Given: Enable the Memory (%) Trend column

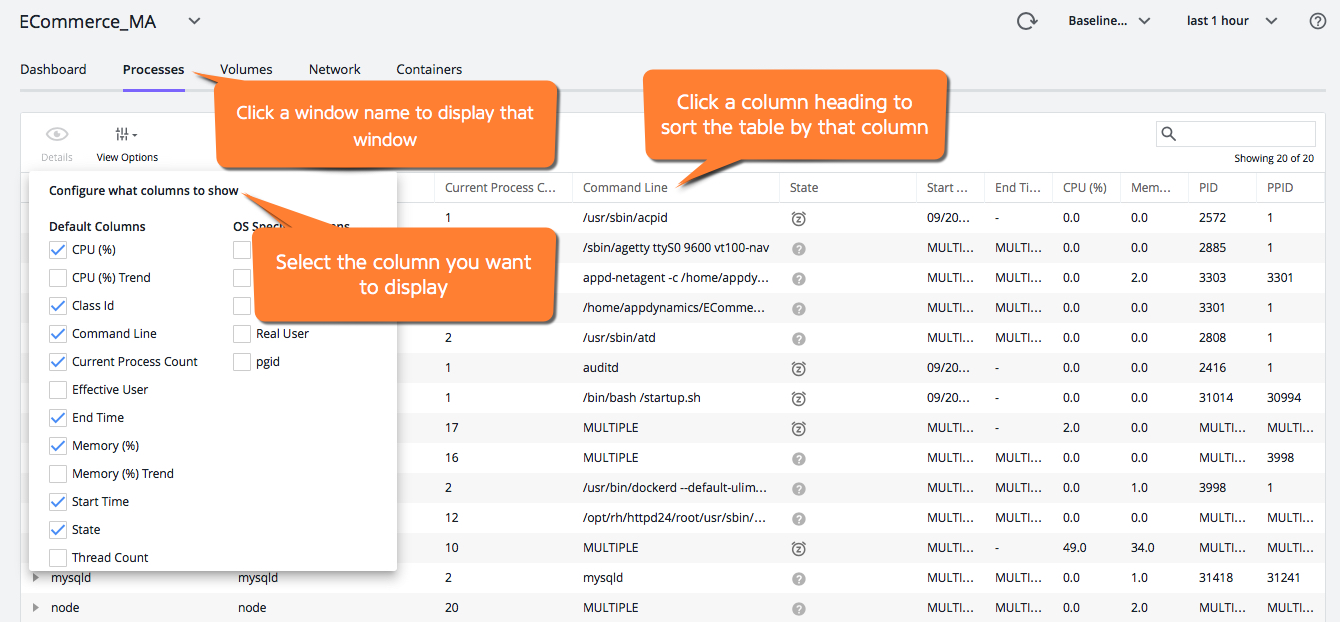Looking at the screenshot, I should [58, 474].
